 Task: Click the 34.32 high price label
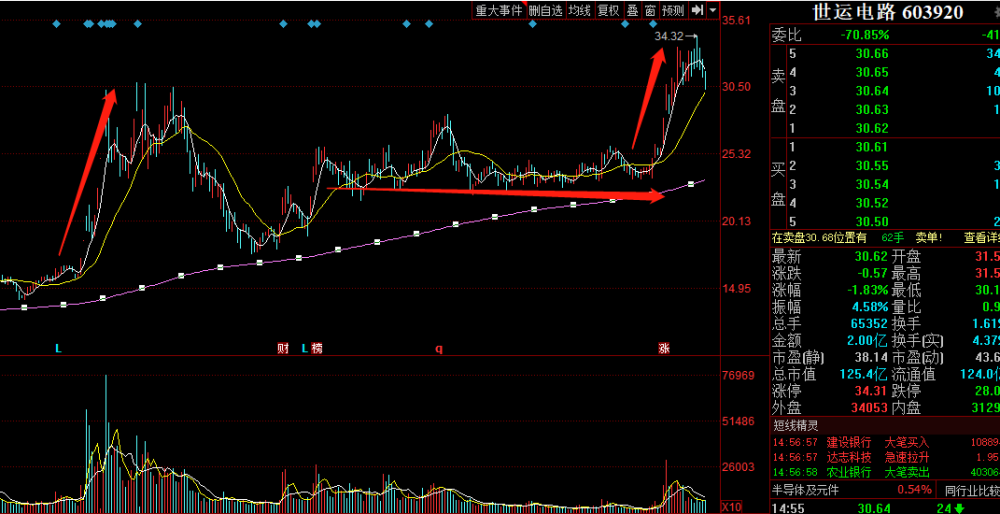coord(668,36)
